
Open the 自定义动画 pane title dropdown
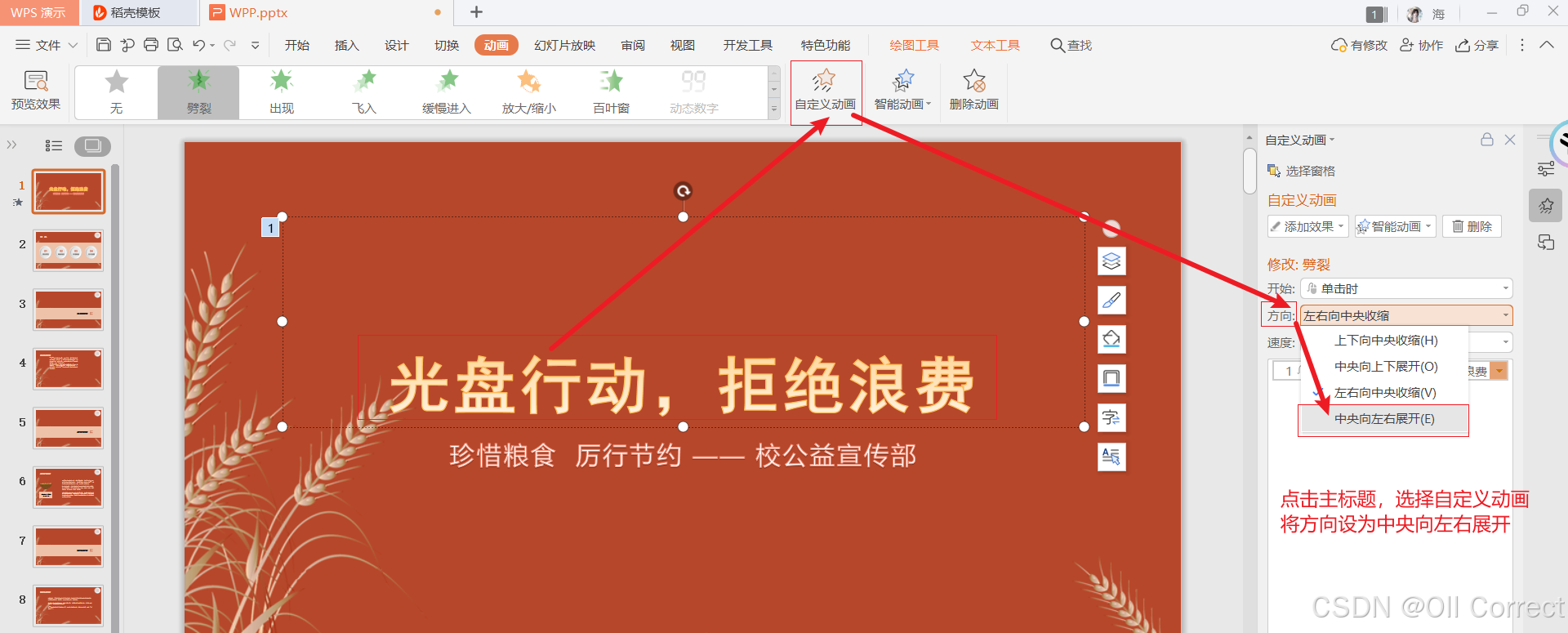pos(1300,140)
